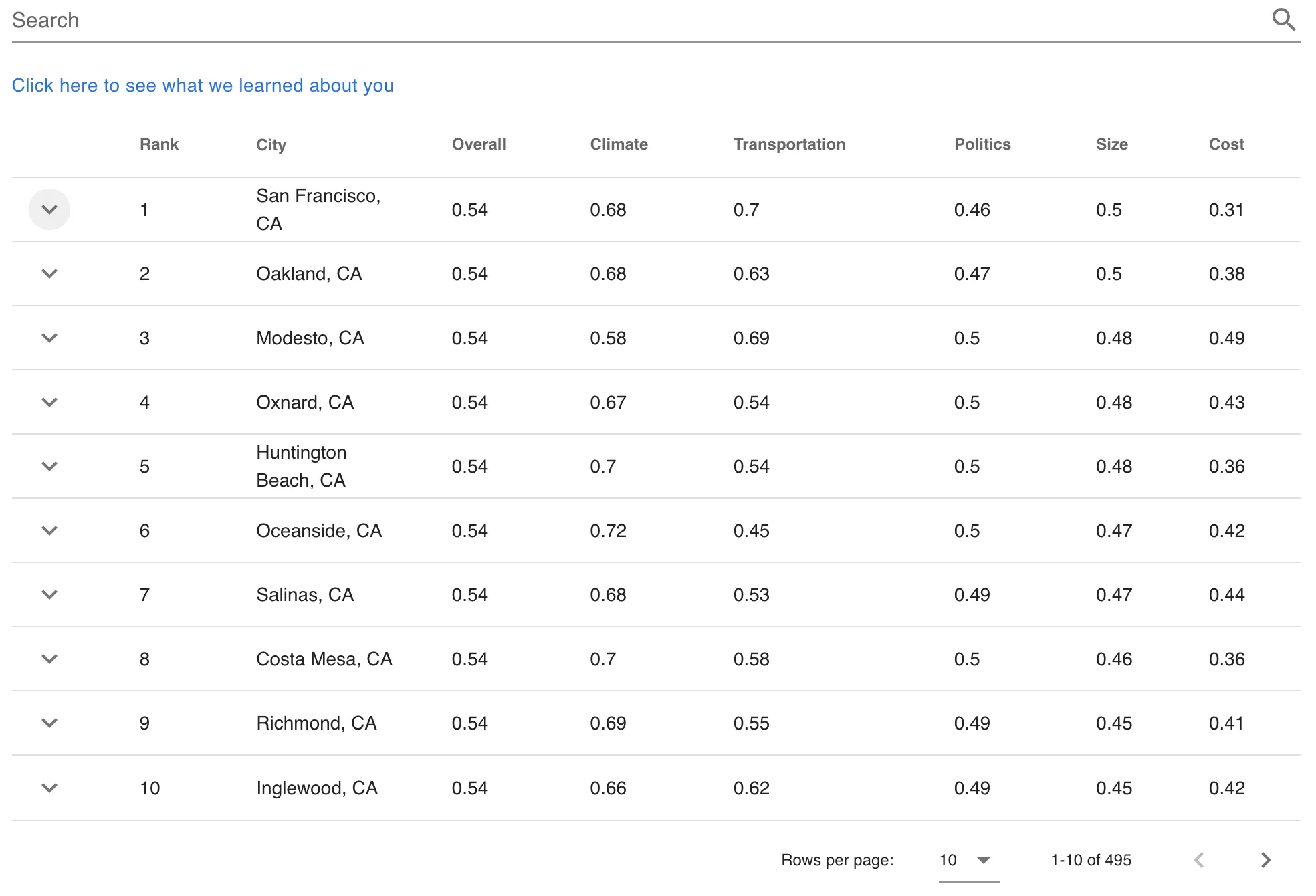Image resolution: width=1316 pixels, height=896 pixels.
Task: Click Richmond's cost value 0.41
Action: (1226, 723)
